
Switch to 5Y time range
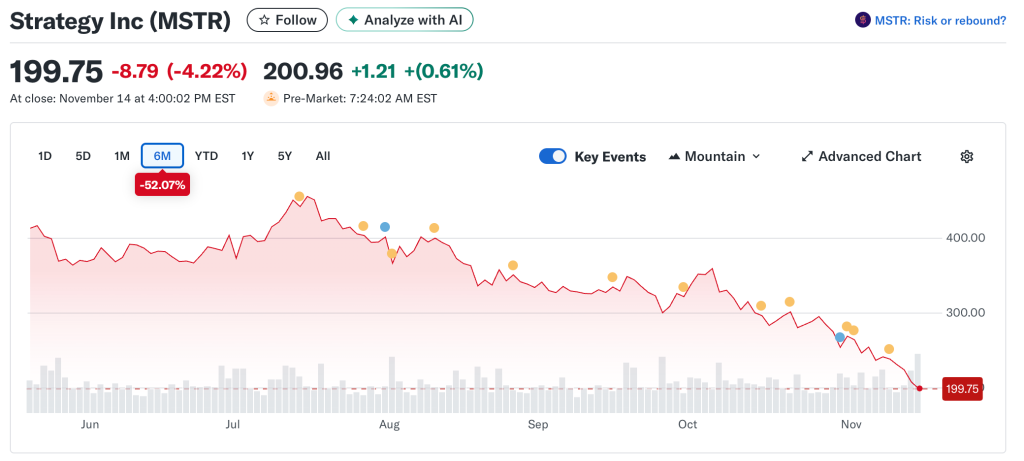[285, 156]
